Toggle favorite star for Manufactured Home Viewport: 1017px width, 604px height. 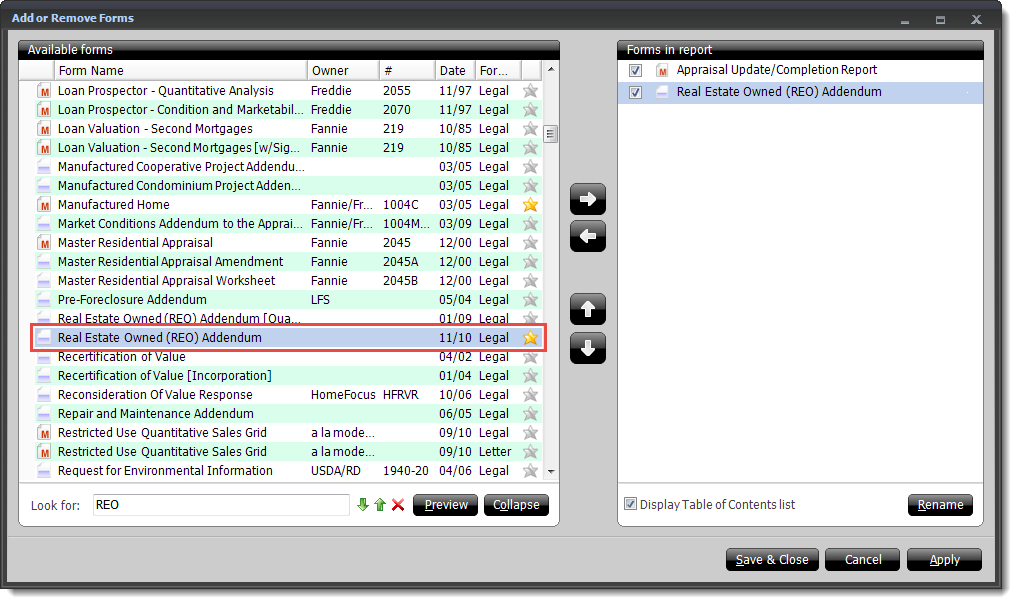[531, 204]
